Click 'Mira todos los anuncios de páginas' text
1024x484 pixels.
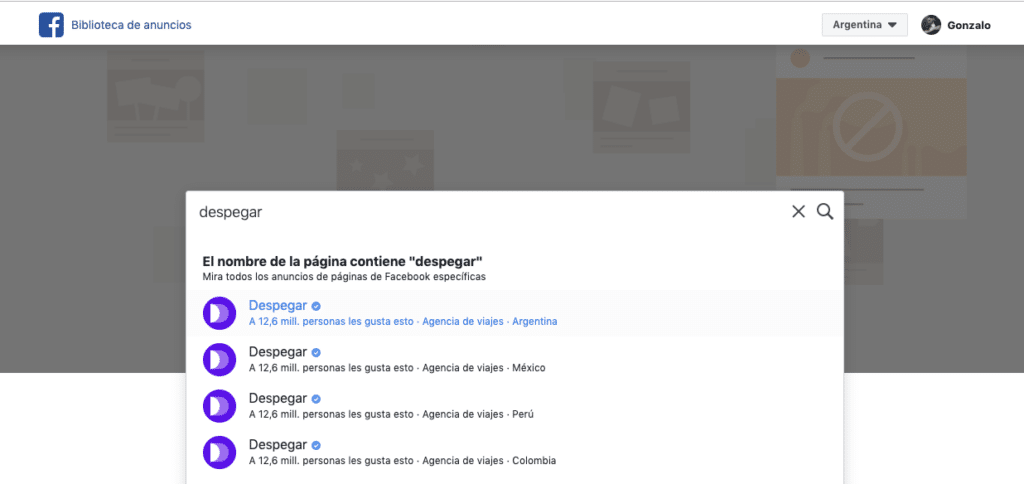[x=344, y=277]
